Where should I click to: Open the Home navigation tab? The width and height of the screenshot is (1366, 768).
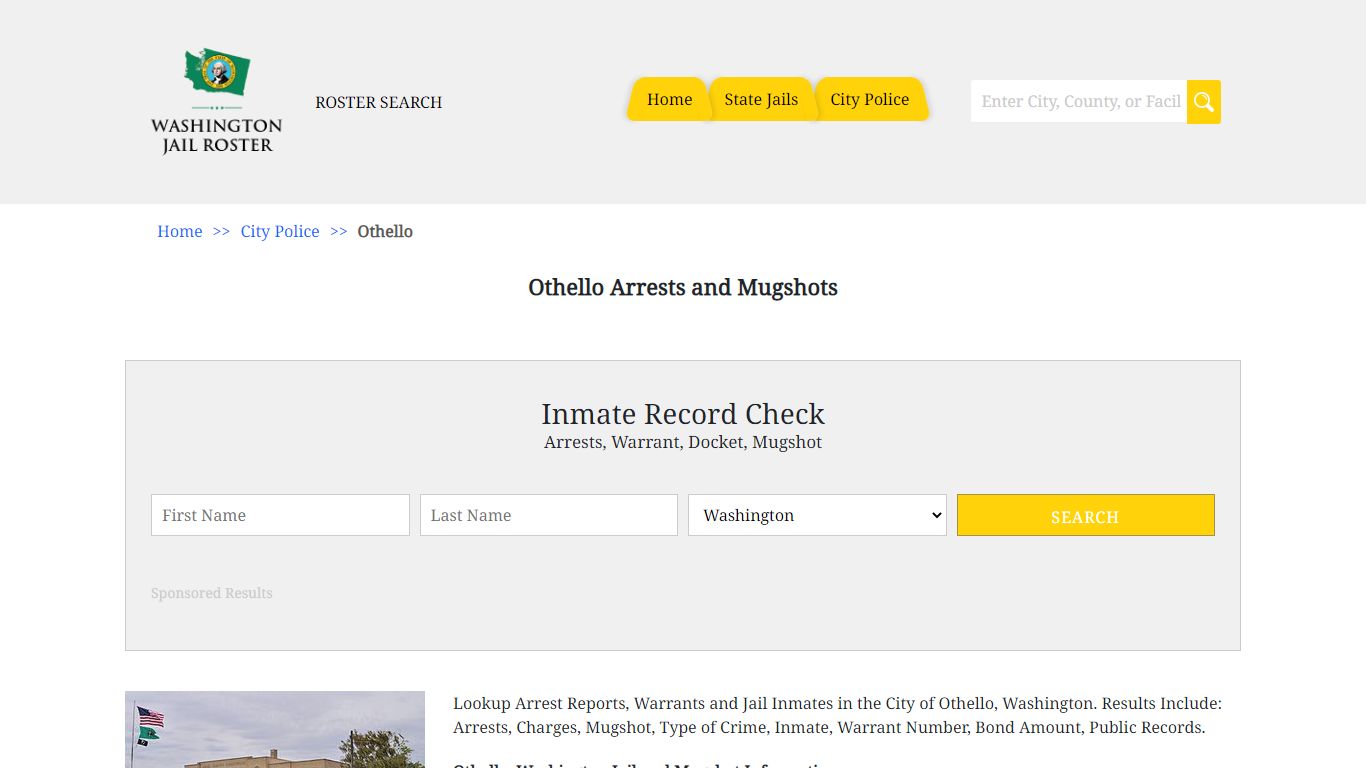click(669, 99)
